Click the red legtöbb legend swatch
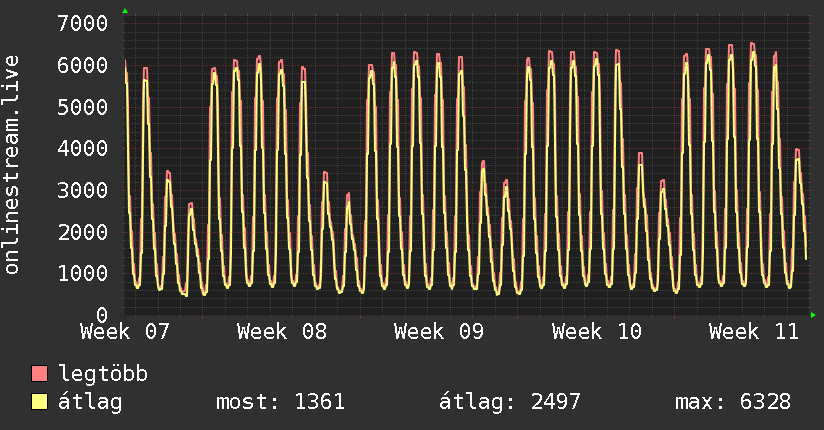This screenshot has width=824, height=430. click(39, 374)
